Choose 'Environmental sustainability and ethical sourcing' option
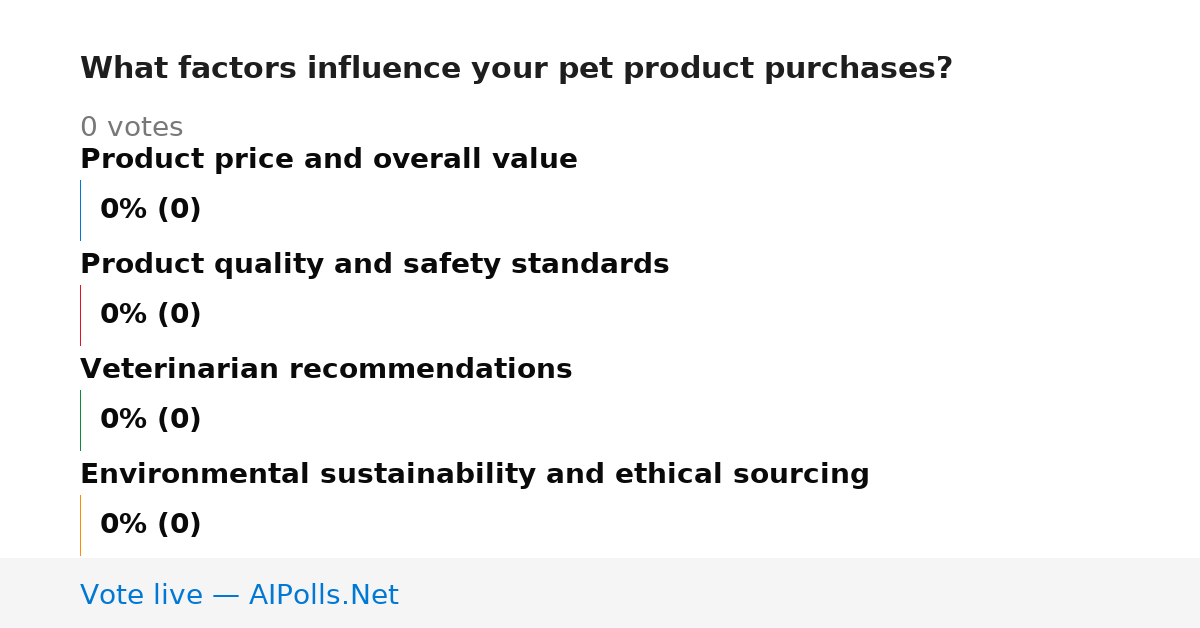Screen dimensions: 1200x628 (475, 475)
